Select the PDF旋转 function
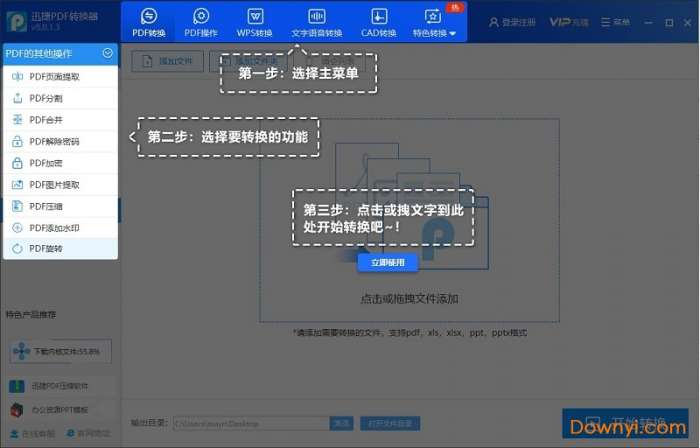 click(60, 249)
